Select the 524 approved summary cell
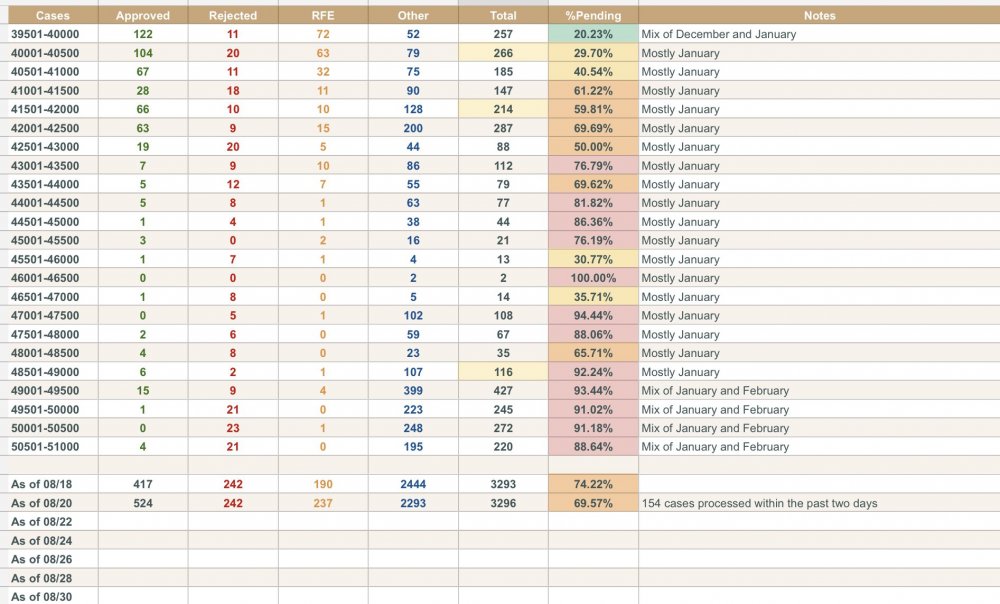 (143, 503)
